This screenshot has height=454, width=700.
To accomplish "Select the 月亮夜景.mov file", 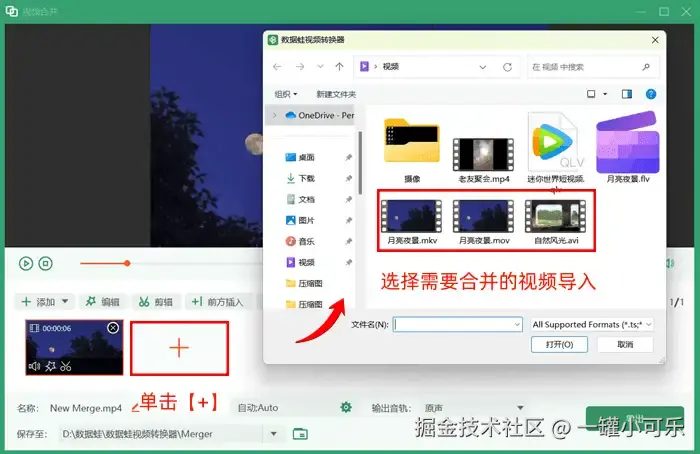I will 484,222.
